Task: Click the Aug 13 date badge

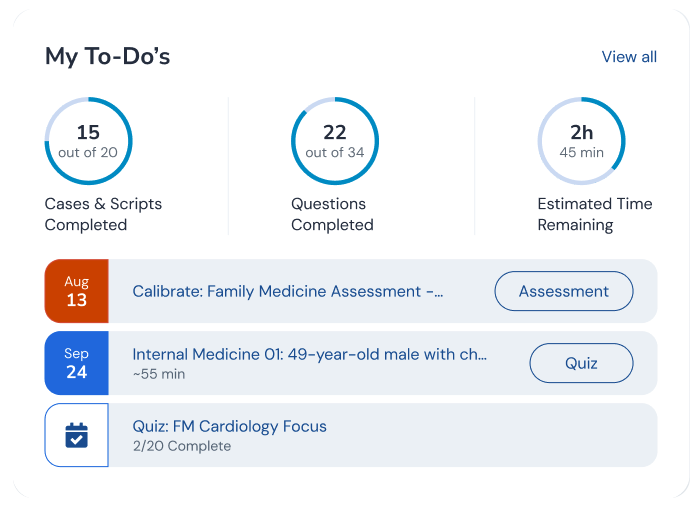Action: [77, 291]
